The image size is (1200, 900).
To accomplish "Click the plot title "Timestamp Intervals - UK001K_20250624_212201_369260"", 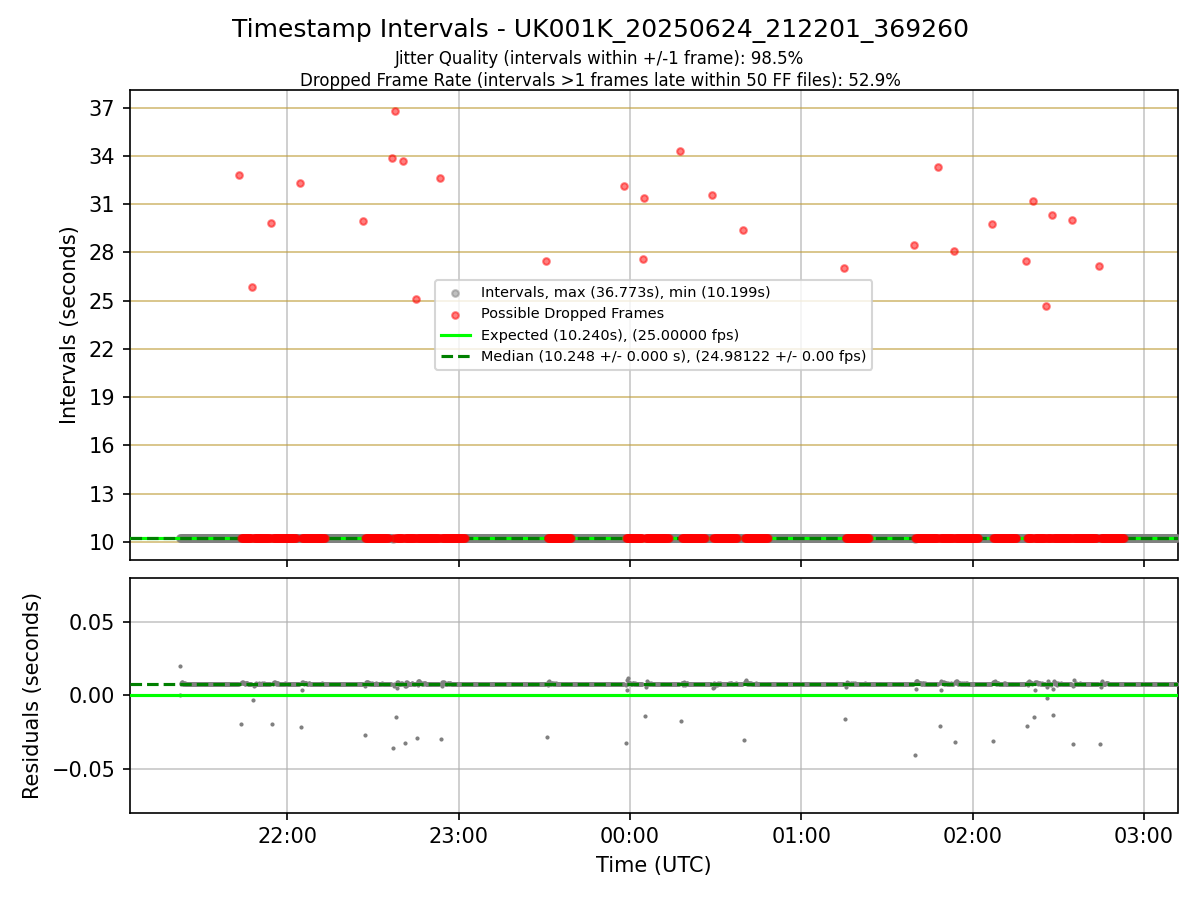I will [x=600, y=29].
